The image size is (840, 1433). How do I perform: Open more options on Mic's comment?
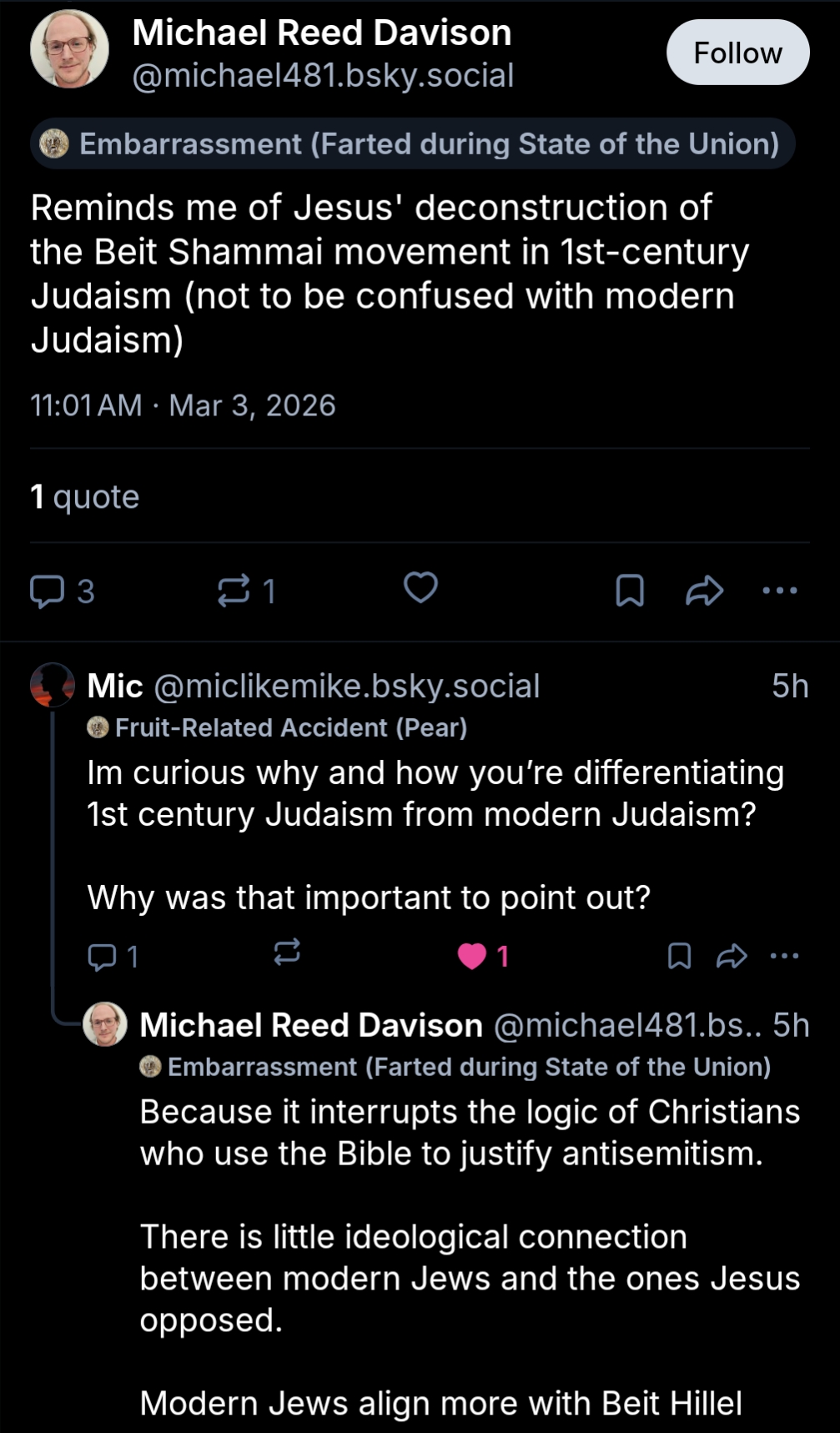784,956
